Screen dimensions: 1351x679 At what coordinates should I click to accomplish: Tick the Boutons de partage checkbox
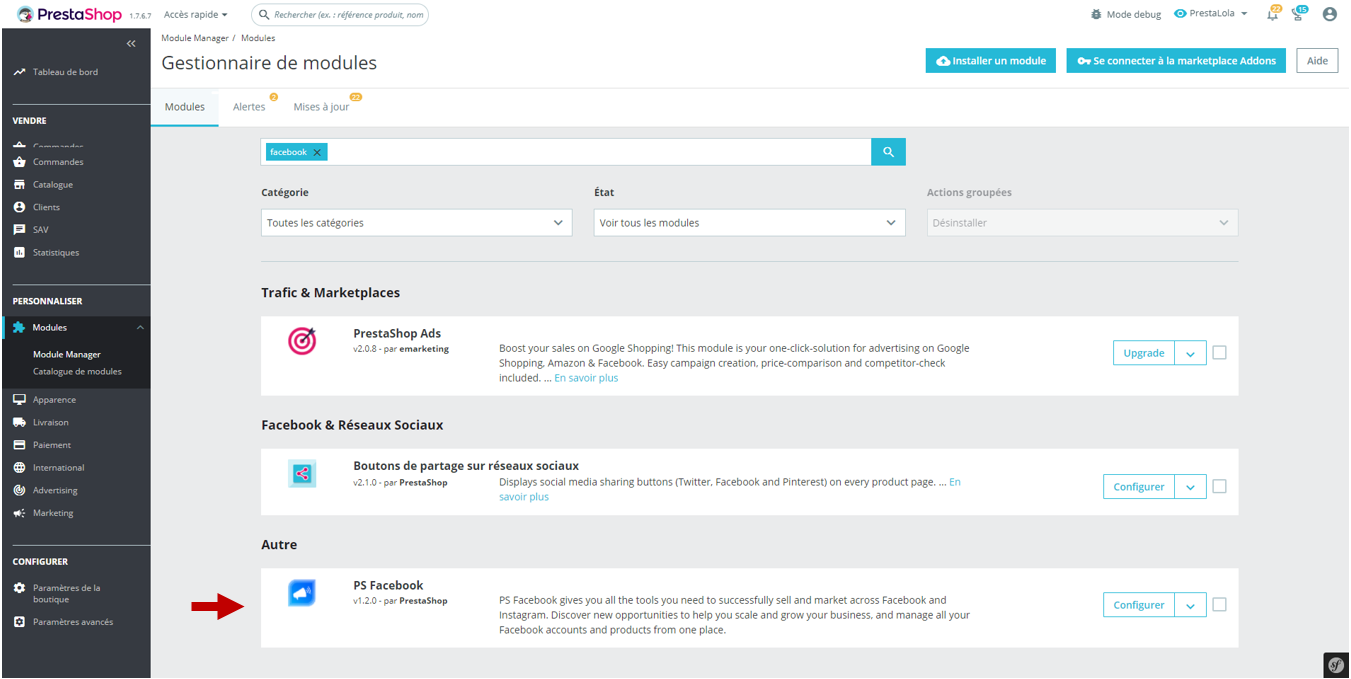1219,487
